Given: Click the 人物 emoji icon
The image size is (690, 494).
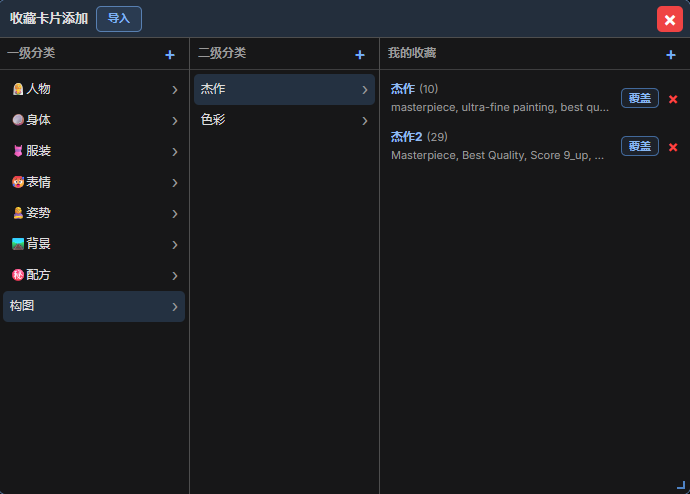Looking at the screenshot, I should click(18, 89).
